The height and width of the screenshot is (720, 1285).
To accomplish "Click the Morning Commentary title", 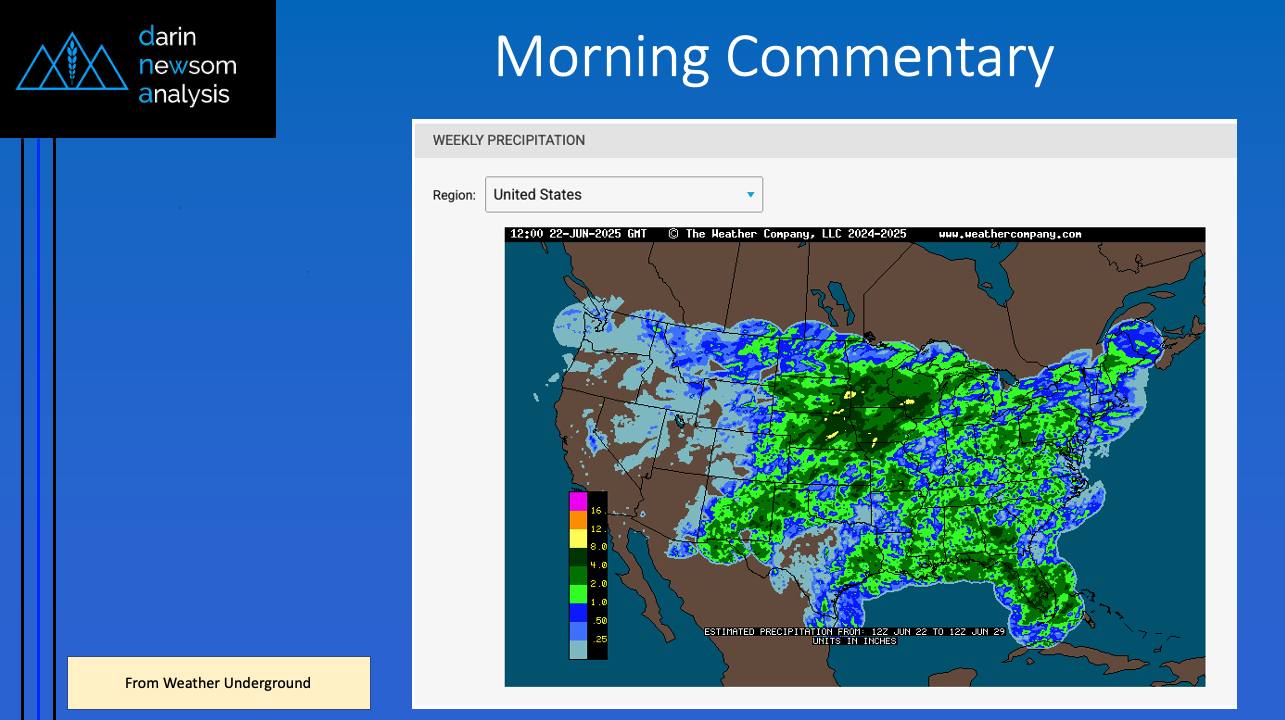I will pos(773,57).
